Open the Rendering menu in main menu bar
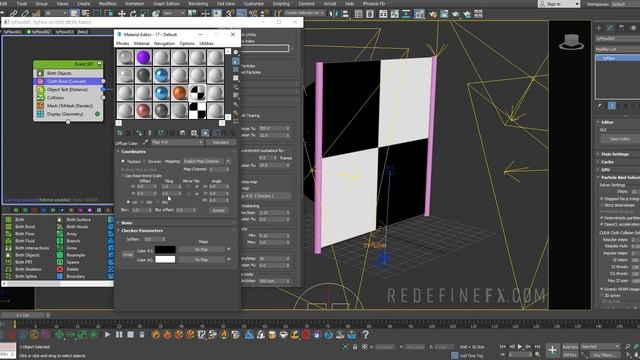This screenshot has width=640, height=360. 198,4
